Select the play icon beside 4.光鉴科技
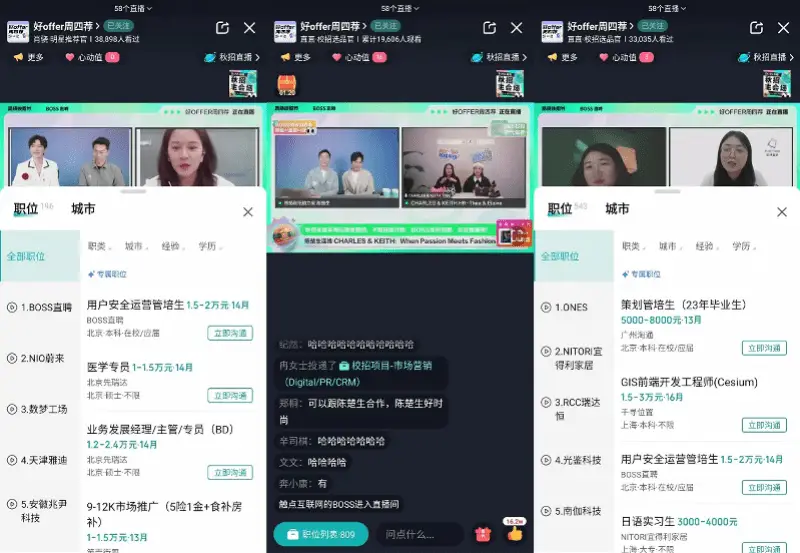 click(546, 460)
